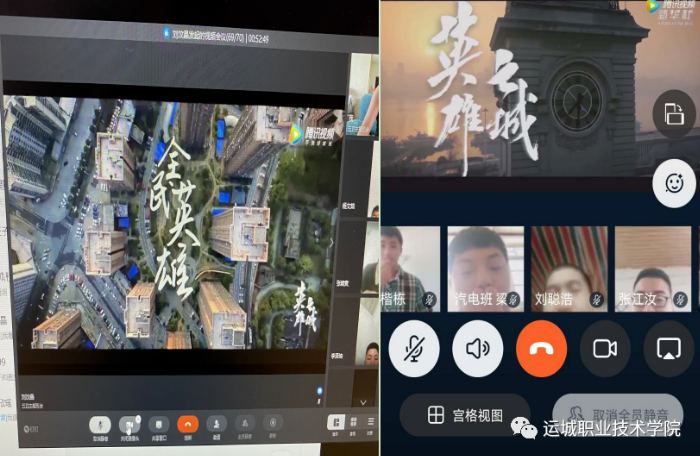Toggle the speaker audio button on phone
Screen dimensions: 700x456
pos(478,348)
